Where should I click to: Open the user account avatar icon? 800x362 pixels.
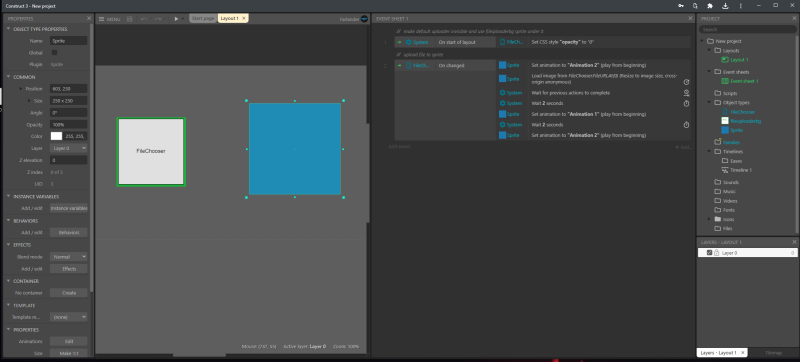[x=364, y=19]
